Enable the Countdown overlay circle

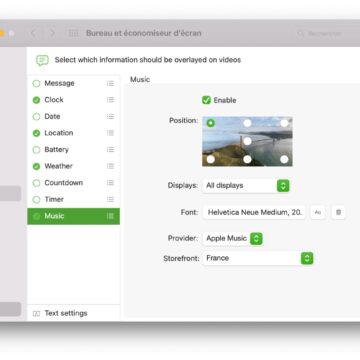point(36,183)
